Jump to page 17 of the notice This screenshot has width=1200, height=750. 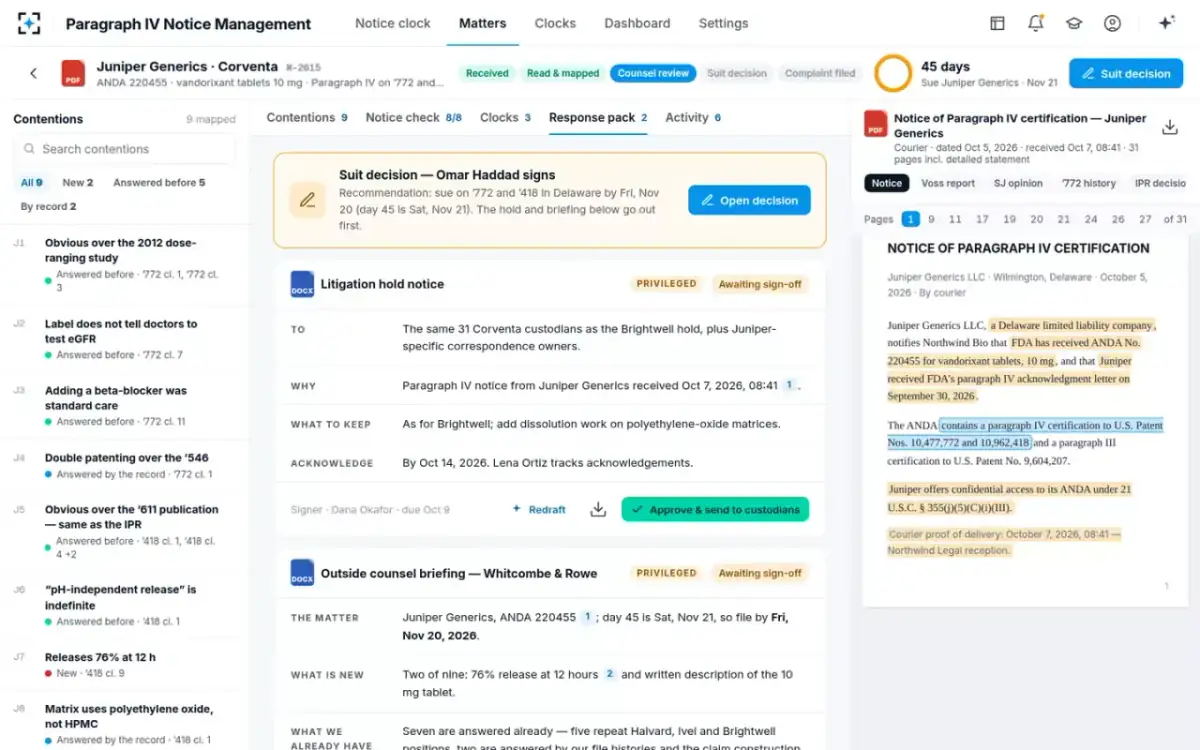tap(982, 219)
